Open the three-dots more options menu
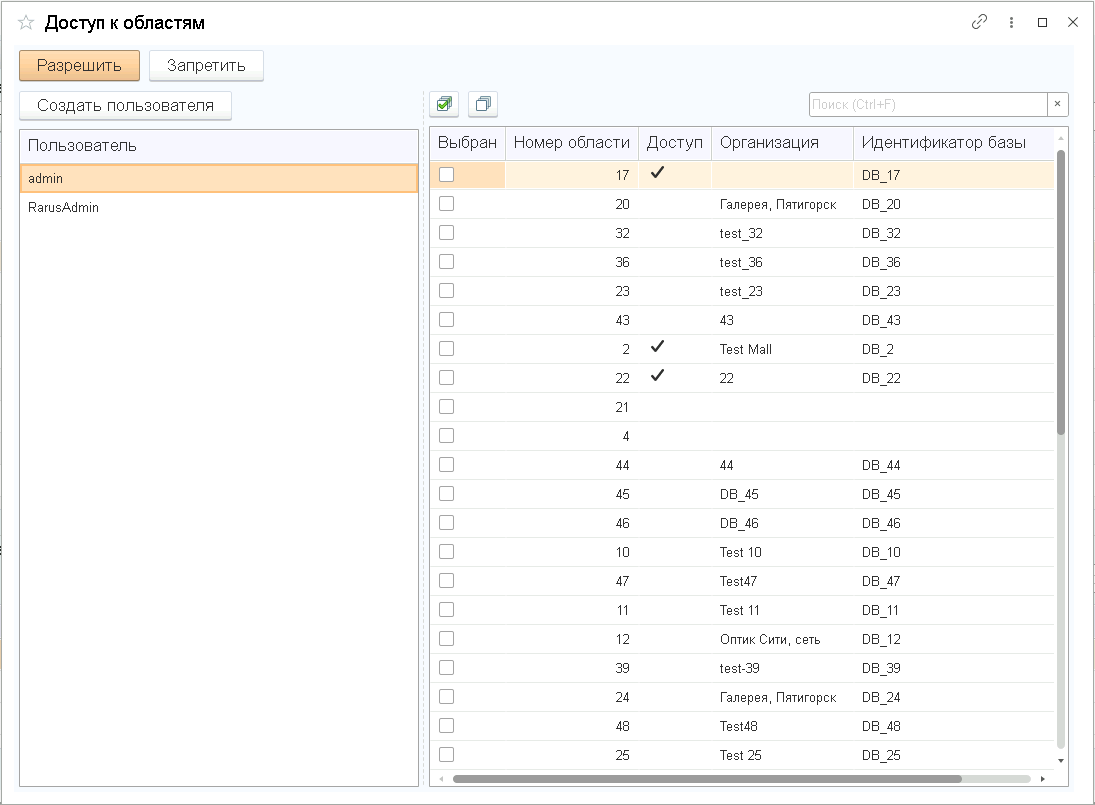The height and width of the screenshot is (805, 1095). (x=1011, y=22)
